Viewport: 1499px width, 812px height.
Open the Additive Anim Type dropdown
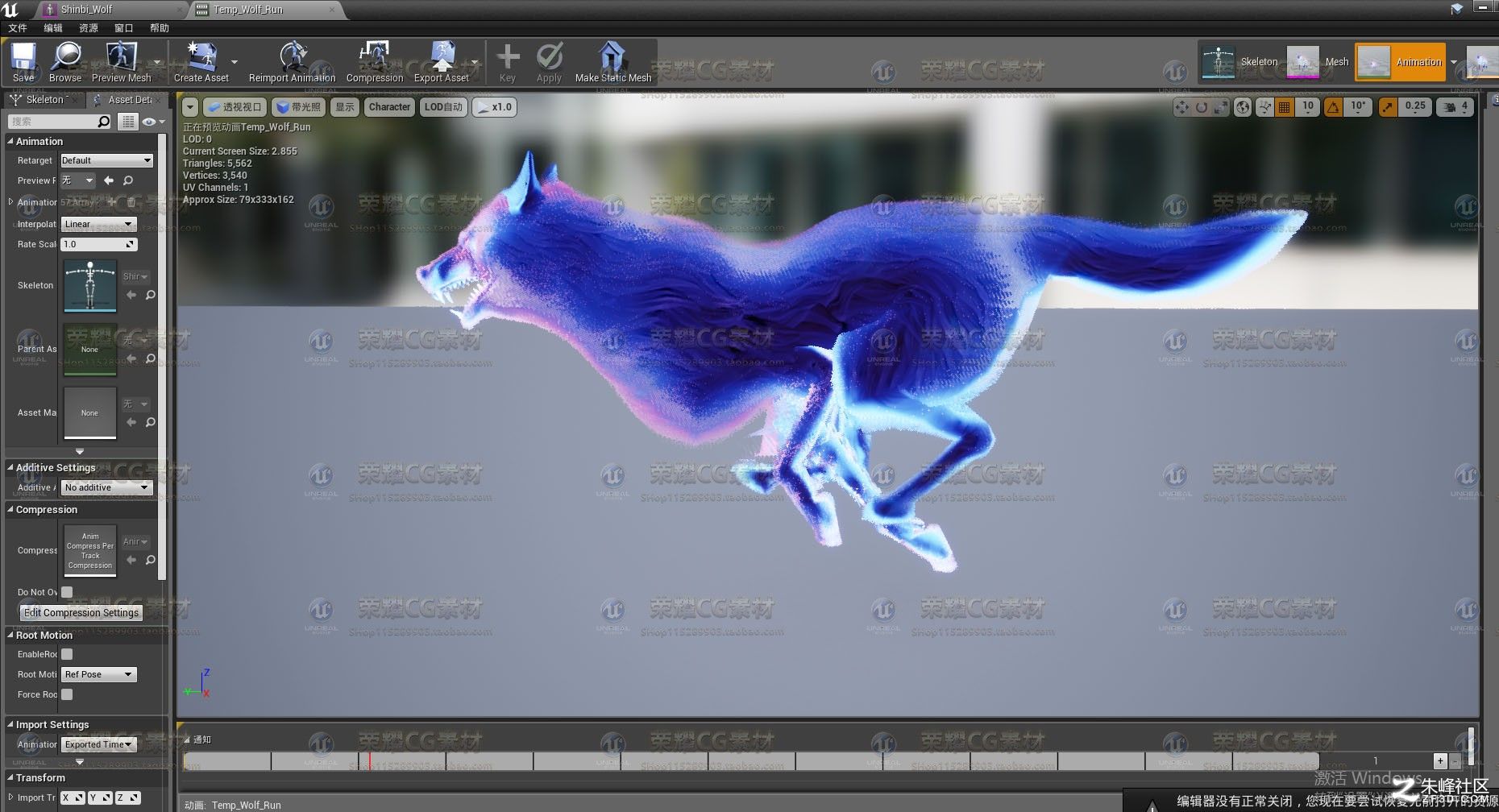[106, 487]
